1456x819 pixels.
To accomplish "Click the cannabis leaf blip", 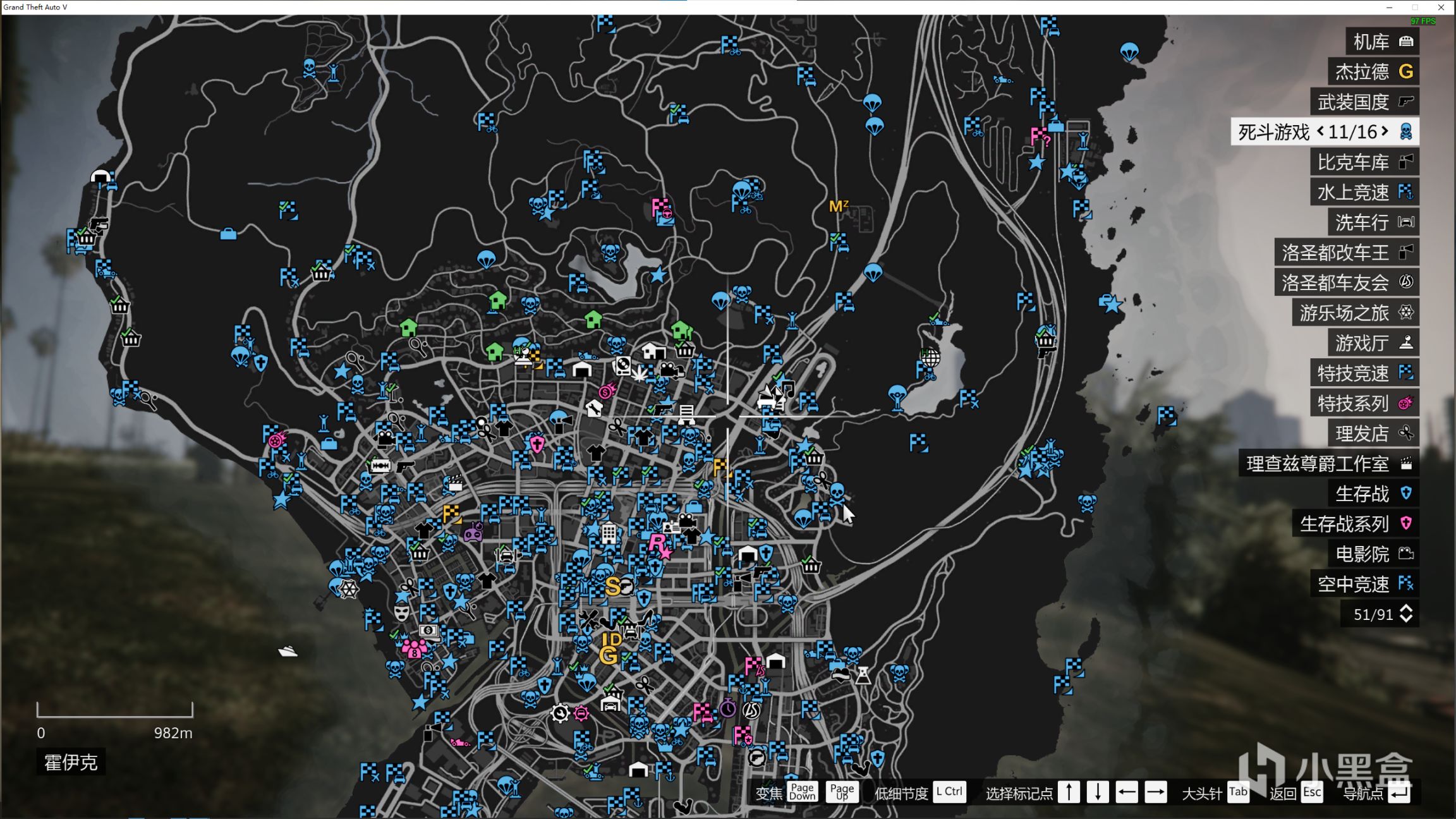I will (640, 374).
